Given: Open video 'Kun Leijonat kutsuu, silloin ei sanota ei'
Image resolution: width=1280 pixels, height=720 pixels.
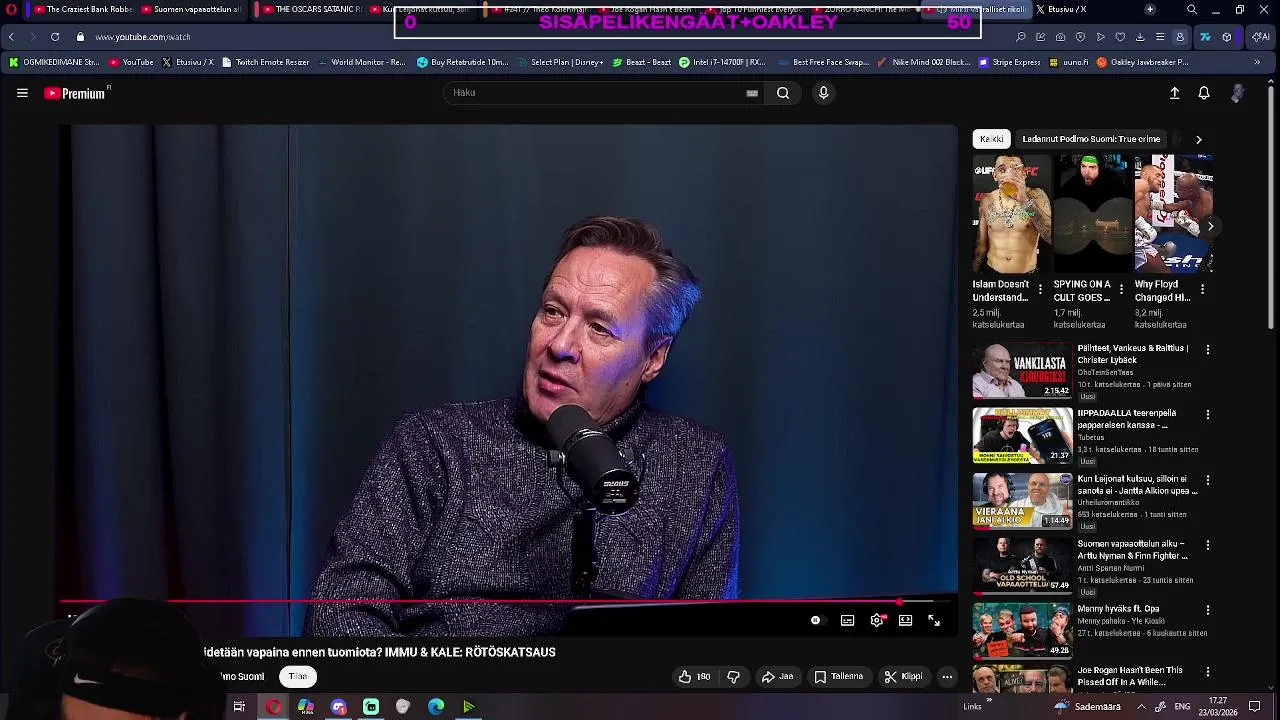Looking at the screenshot, I should (1136, 485).
